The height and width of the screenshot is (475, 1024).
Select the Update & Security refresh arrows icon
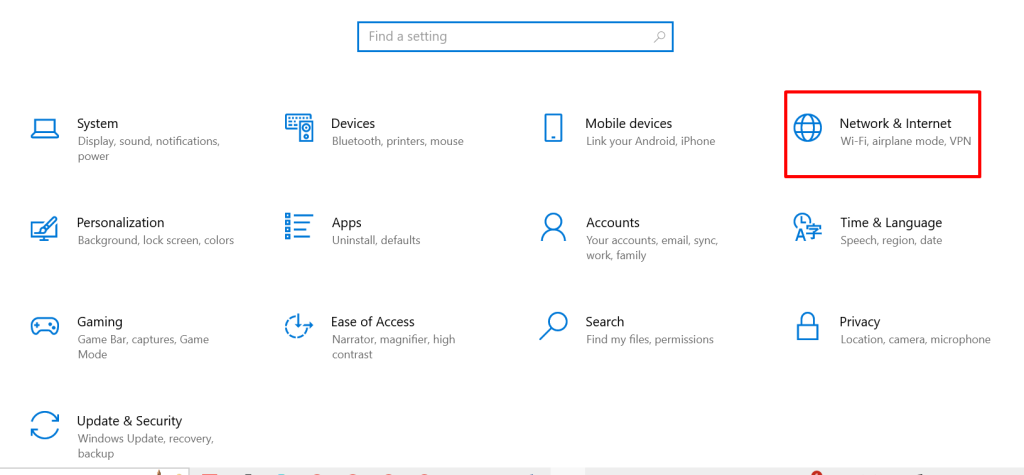tap(45, 425)
